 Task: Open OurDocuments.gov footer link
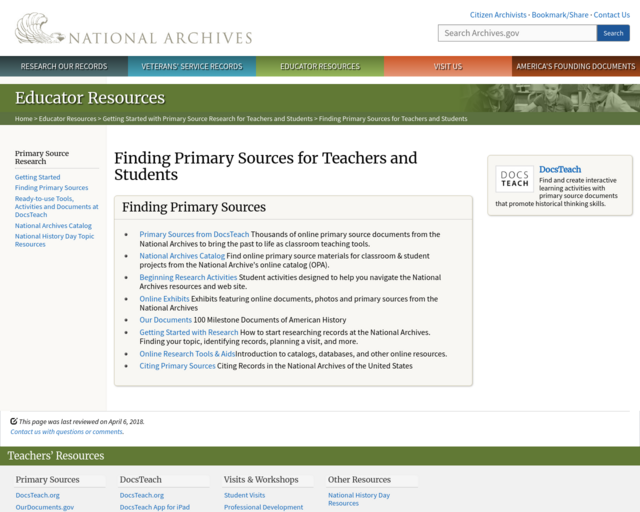click(45, 507)
